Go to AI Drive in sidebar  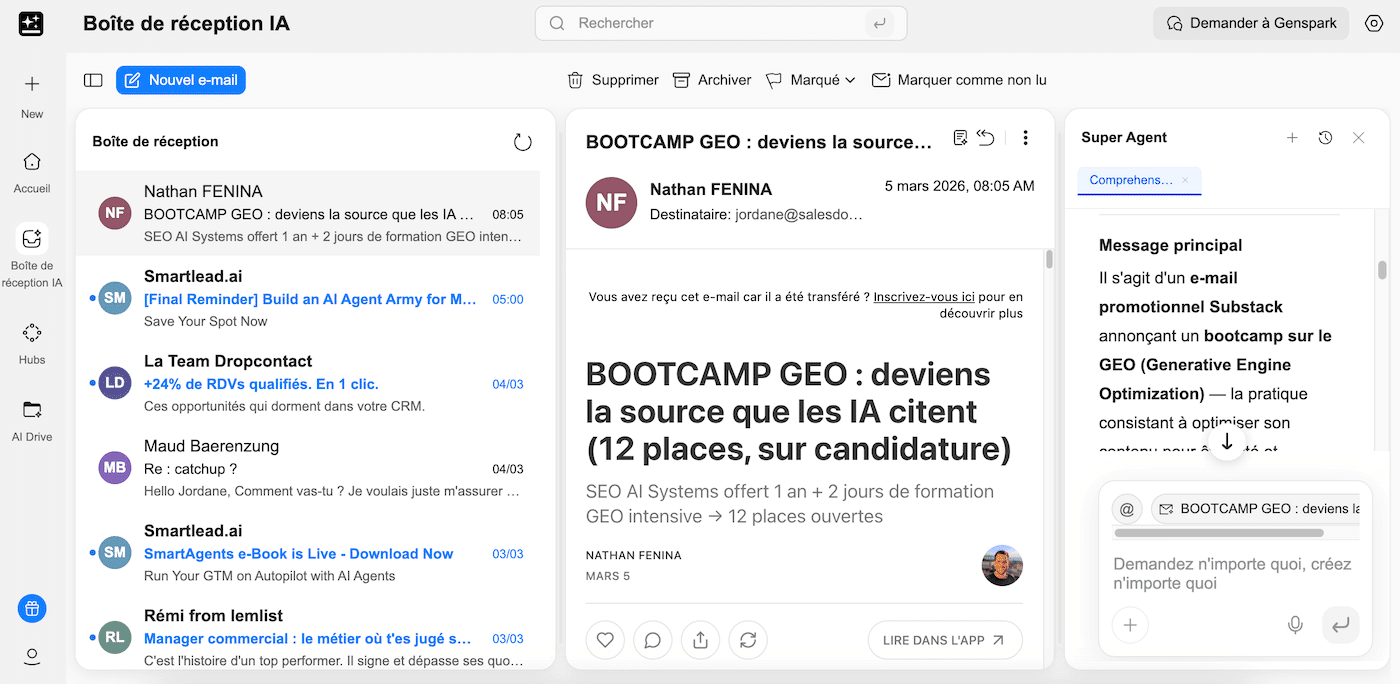(x=32, y=419)
